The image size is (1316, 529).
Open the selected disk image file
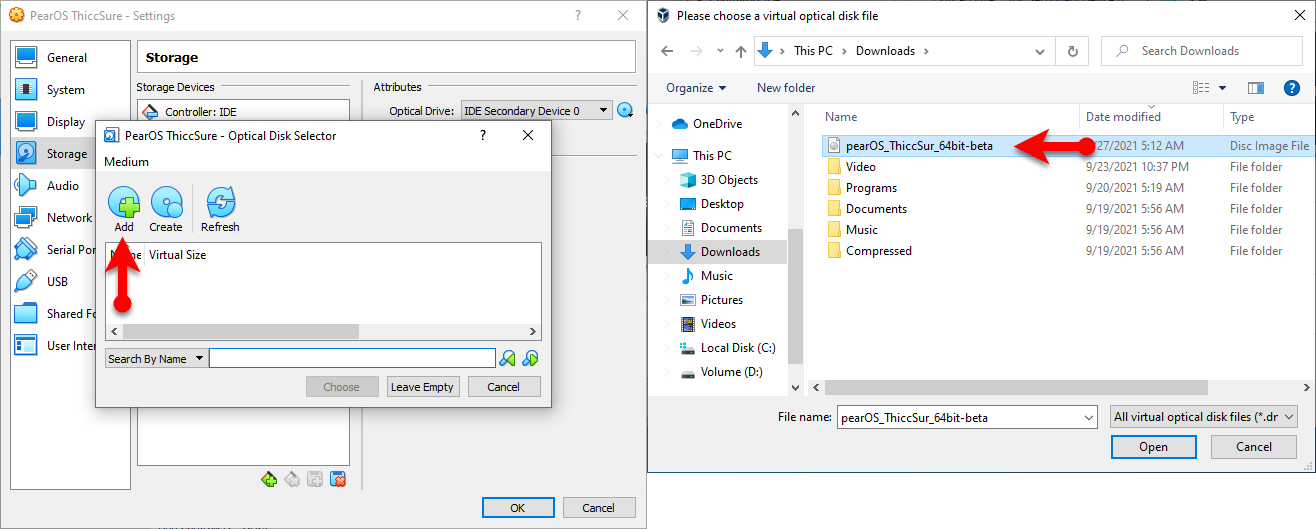[1153, 447]
